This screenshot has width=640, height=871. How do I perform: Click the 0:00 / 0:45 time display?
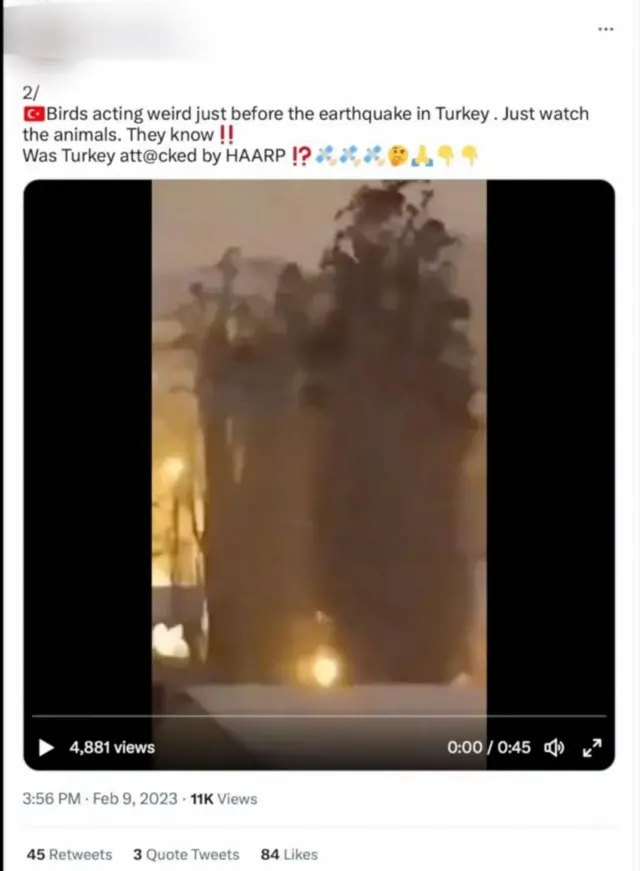pyautogui.click(x=489, y=748)
